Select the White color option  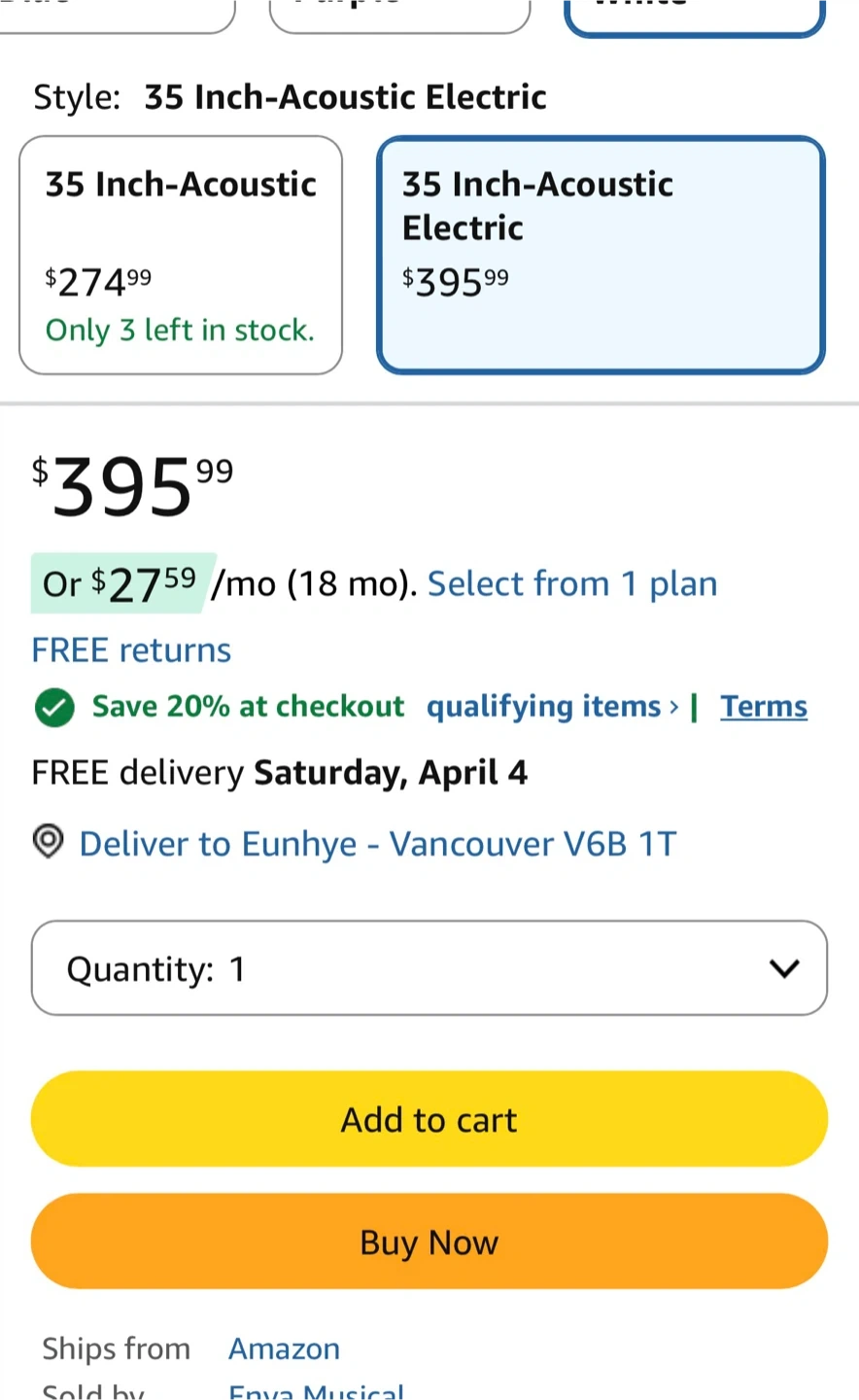694,14
